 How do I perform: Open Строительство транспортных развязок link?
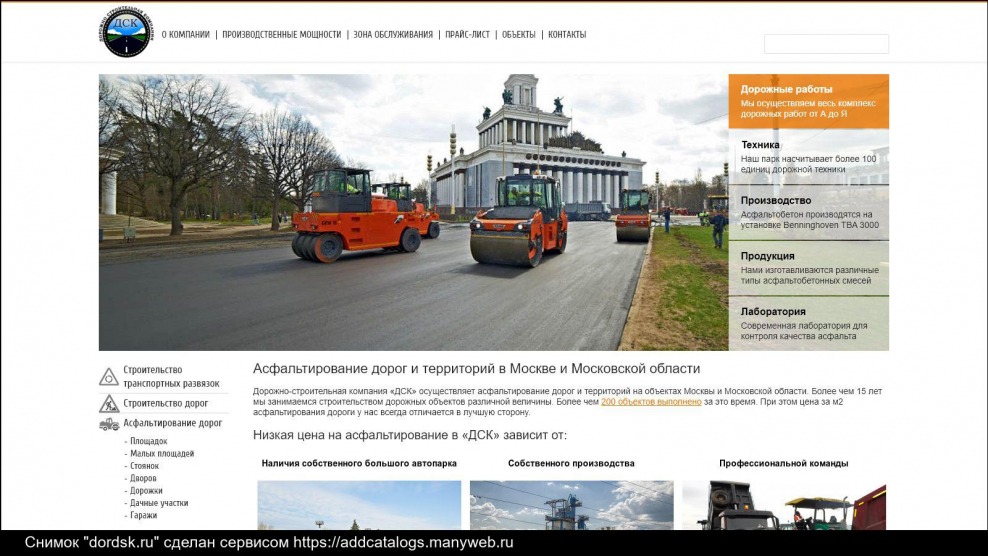pos(171,376)
